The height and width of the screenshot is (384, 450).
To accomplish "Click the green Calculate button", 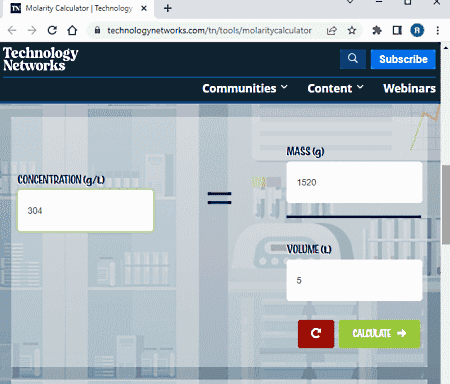I will 380,334.
